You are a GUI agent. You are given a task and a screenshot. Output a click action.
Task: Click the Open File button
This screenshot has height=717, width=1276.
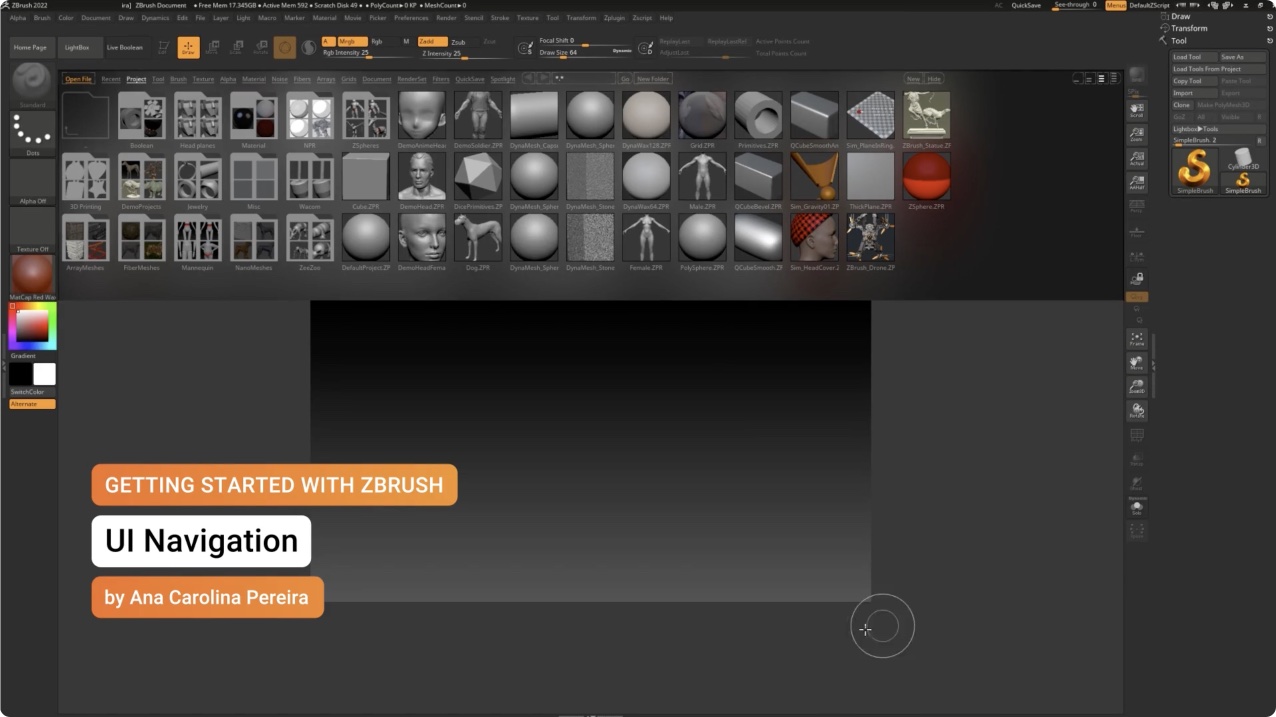[79, 79]
